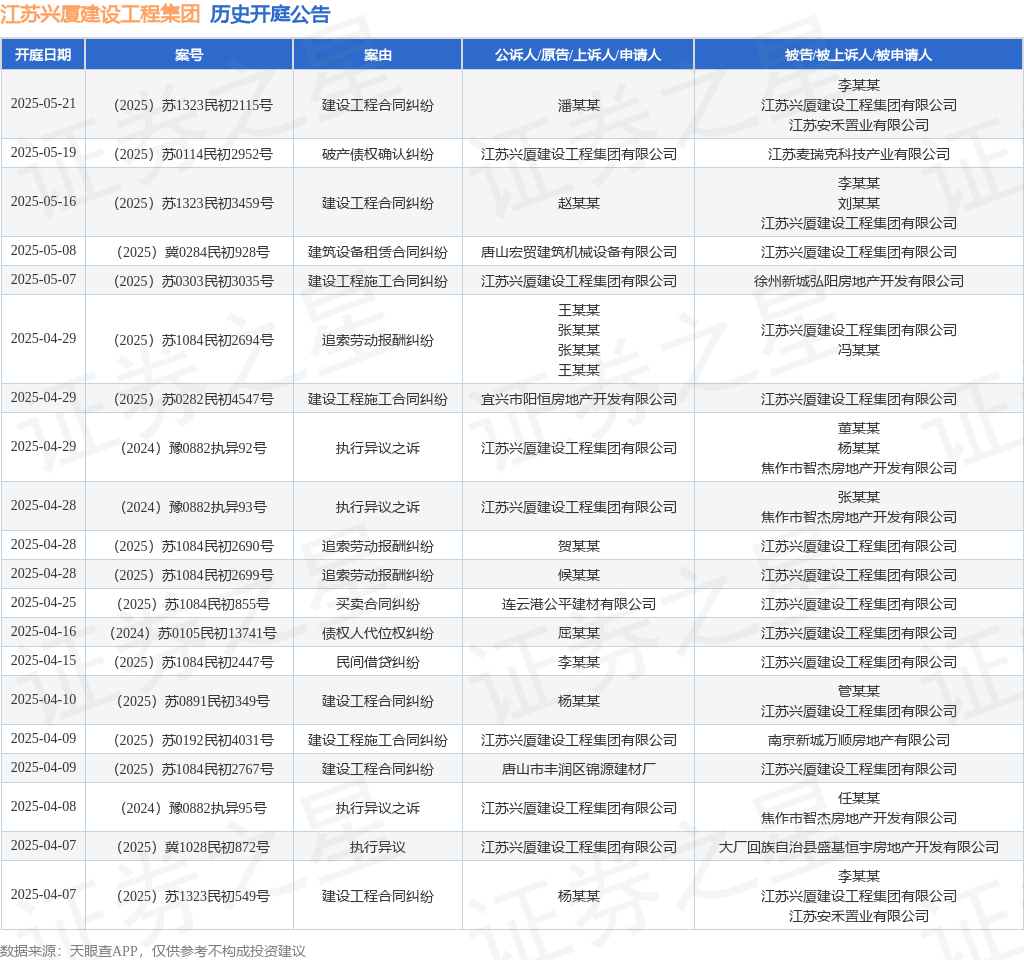
Task: Click the cause 破产债权确认纠纷
Action: pyautogui.click(x=377, y=154)
